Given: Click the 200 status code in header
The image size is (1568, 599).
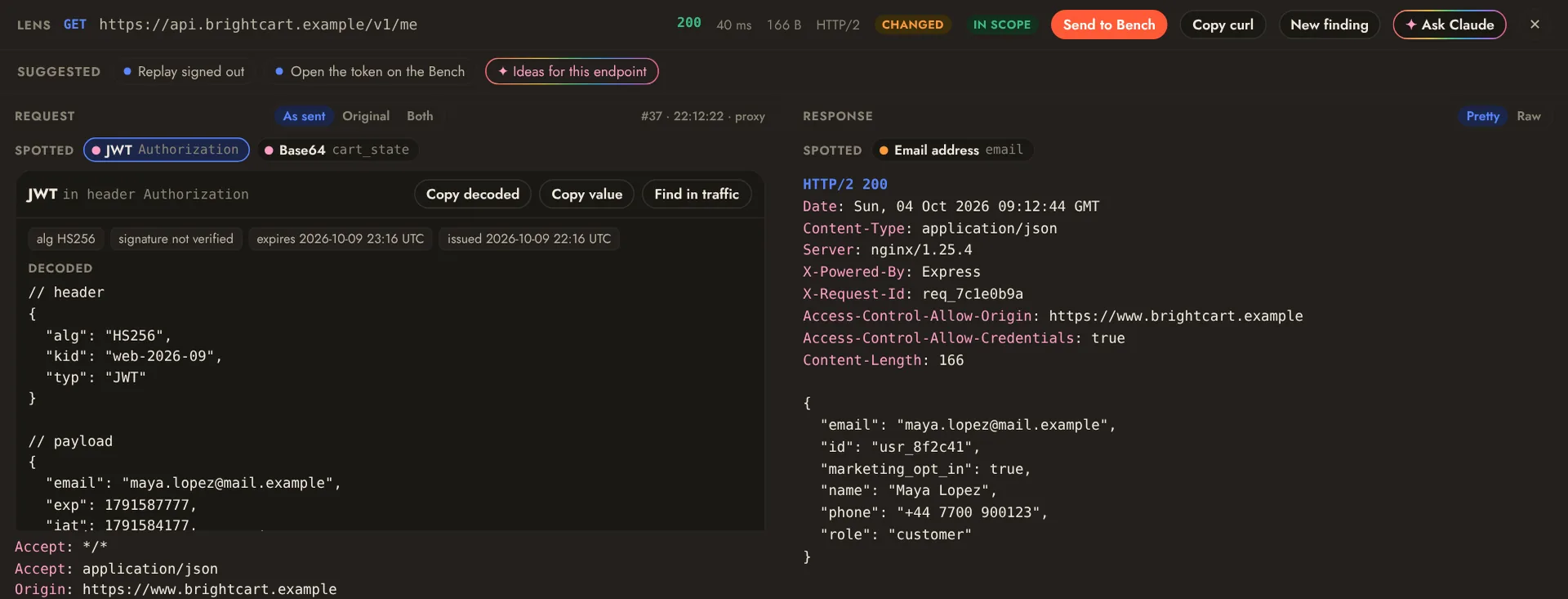Looking at the screenshot, I should point(689,23).
